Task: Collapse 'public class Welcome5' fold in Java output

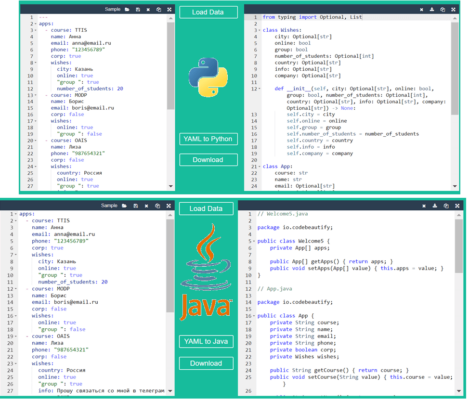Action: [x=254, y=241]
